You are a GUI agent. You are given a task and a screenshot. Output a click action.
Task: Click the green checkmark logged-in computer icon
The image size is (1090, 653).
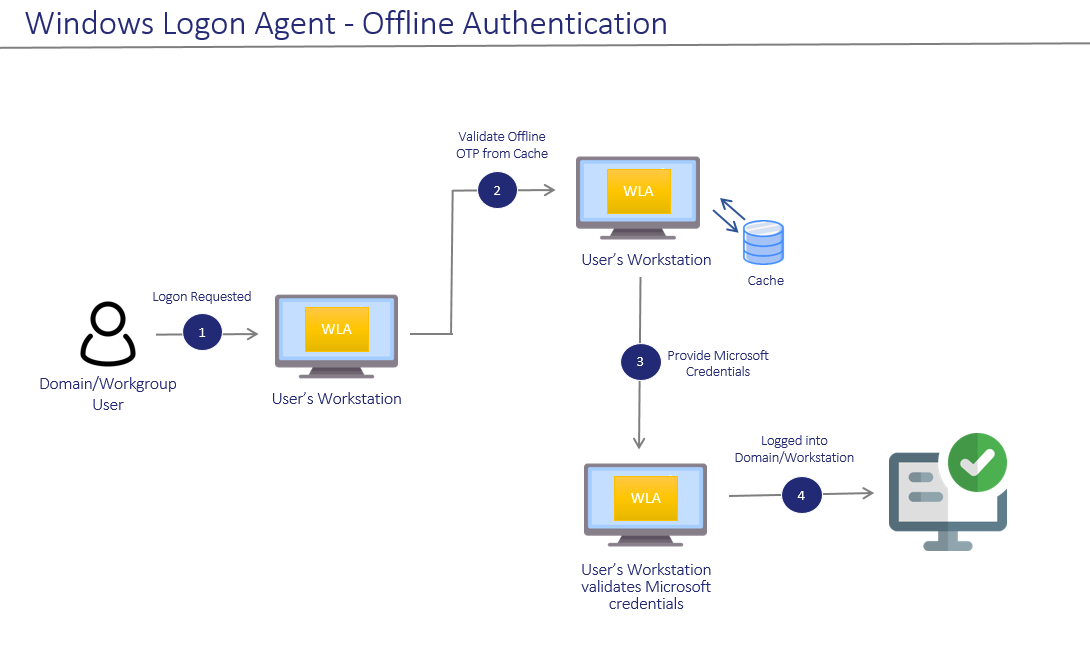click(x=948, y=491)
